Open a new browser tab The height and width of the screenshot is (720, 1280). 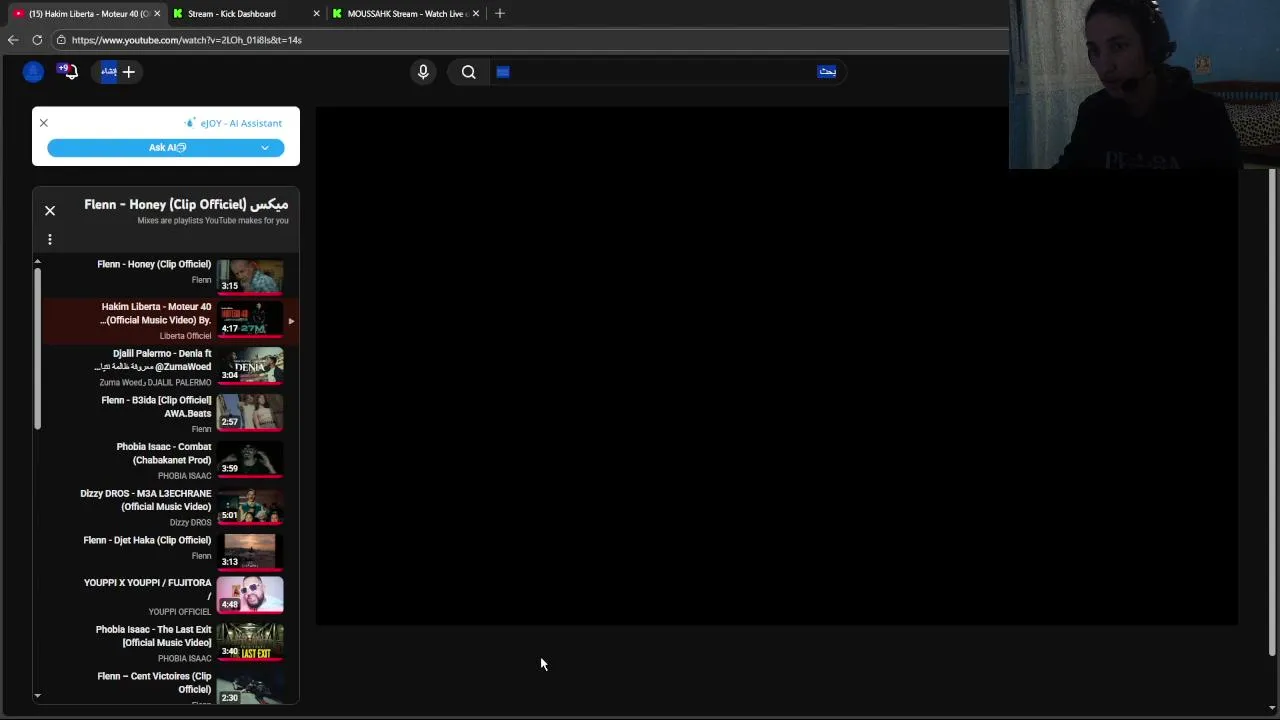click(x=500, y=14)
